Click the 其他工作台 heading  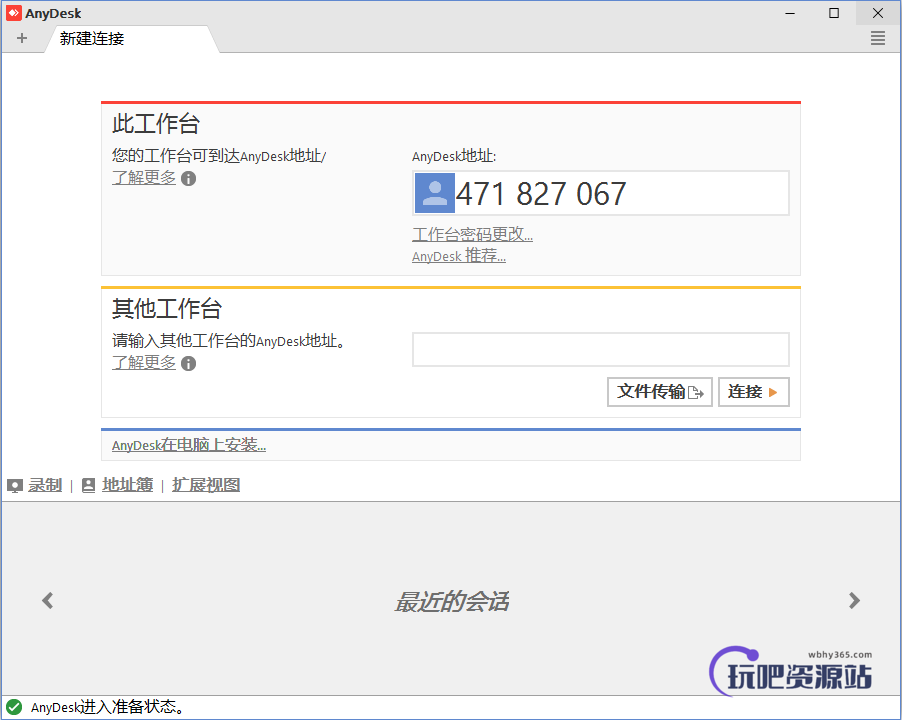click(167, 309)
